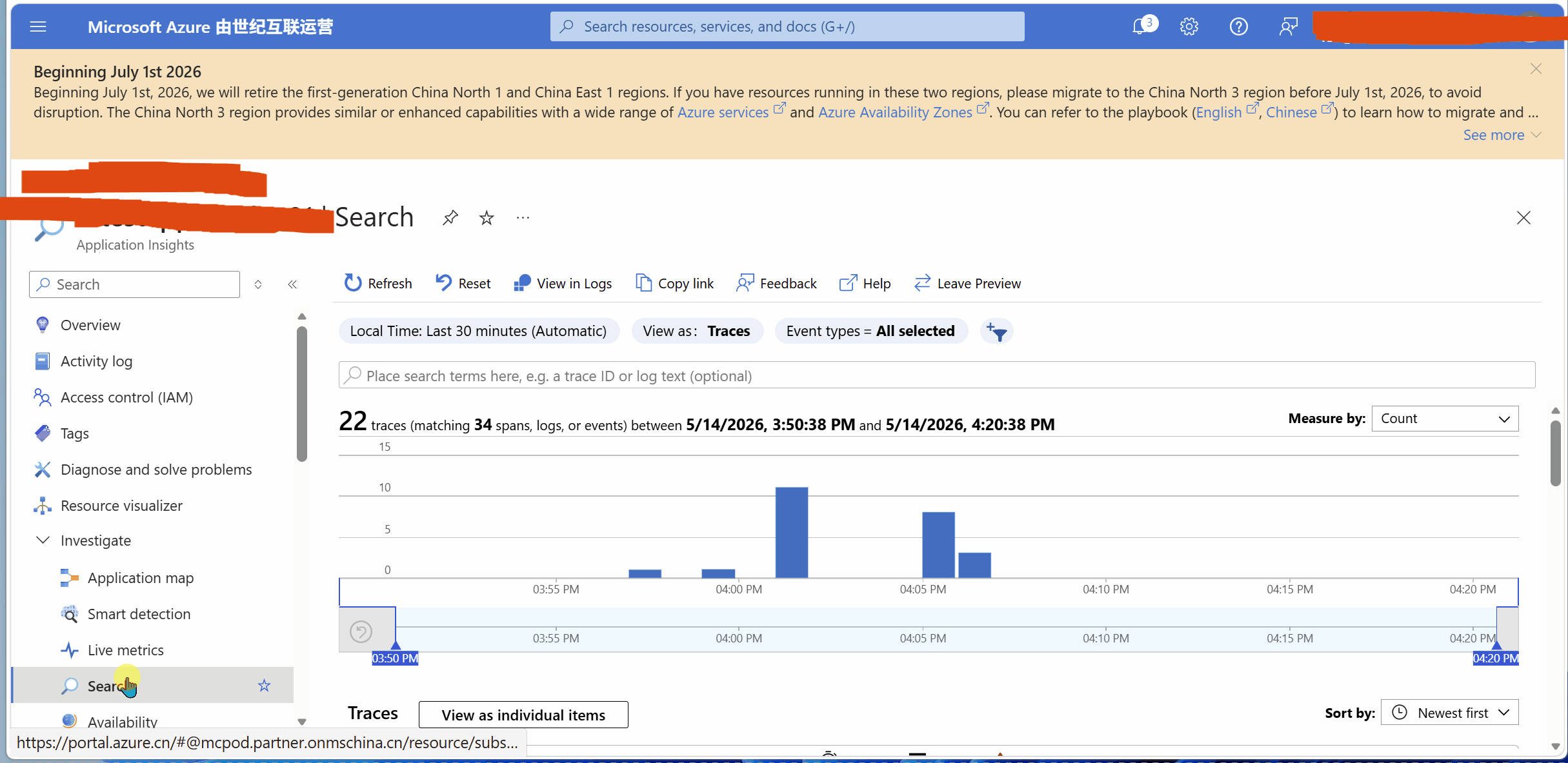Dismiss the retirement notice banner
The width and height of the screenshot is (1568, 763).
tap(1536, 69)
